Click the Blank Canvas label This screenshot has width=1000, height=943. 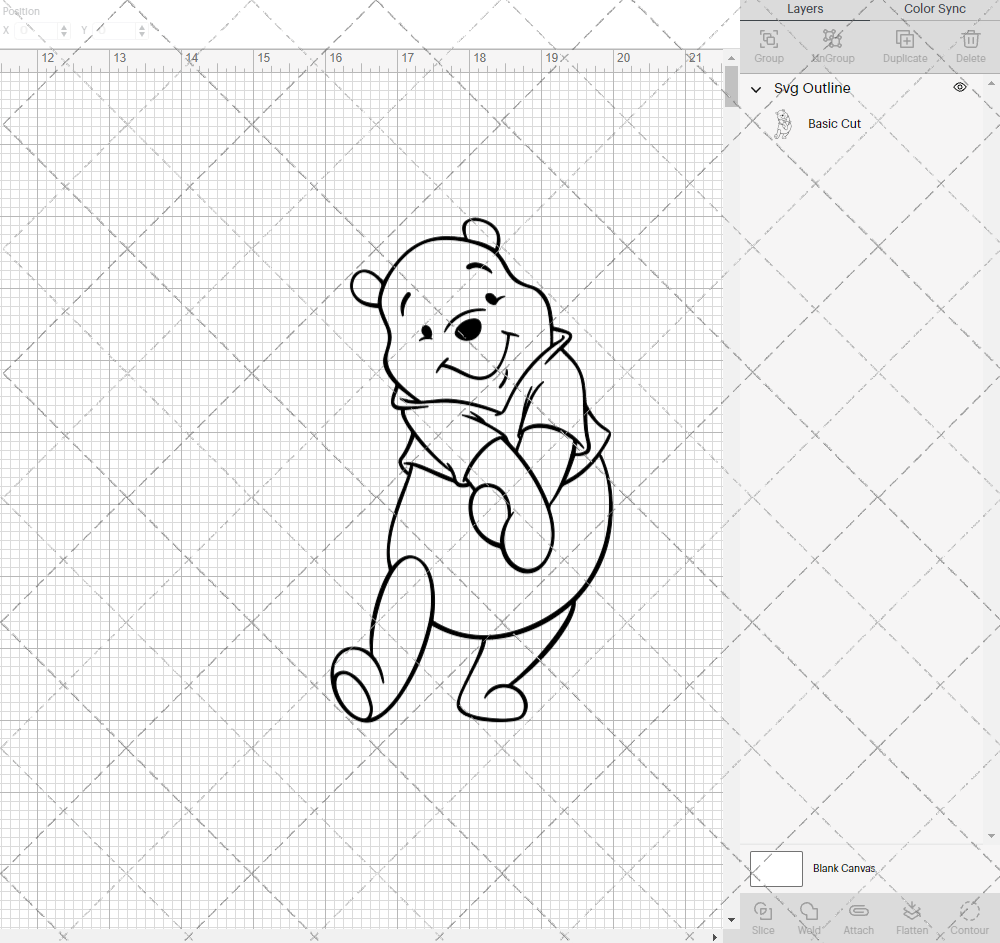[844, 868]
